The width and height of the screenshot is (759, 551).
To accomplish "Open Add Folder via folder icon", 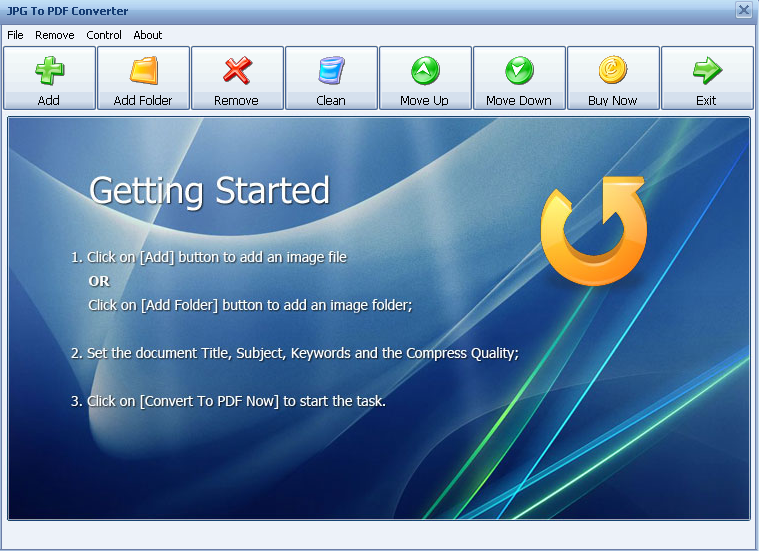I will pos(144,71).
